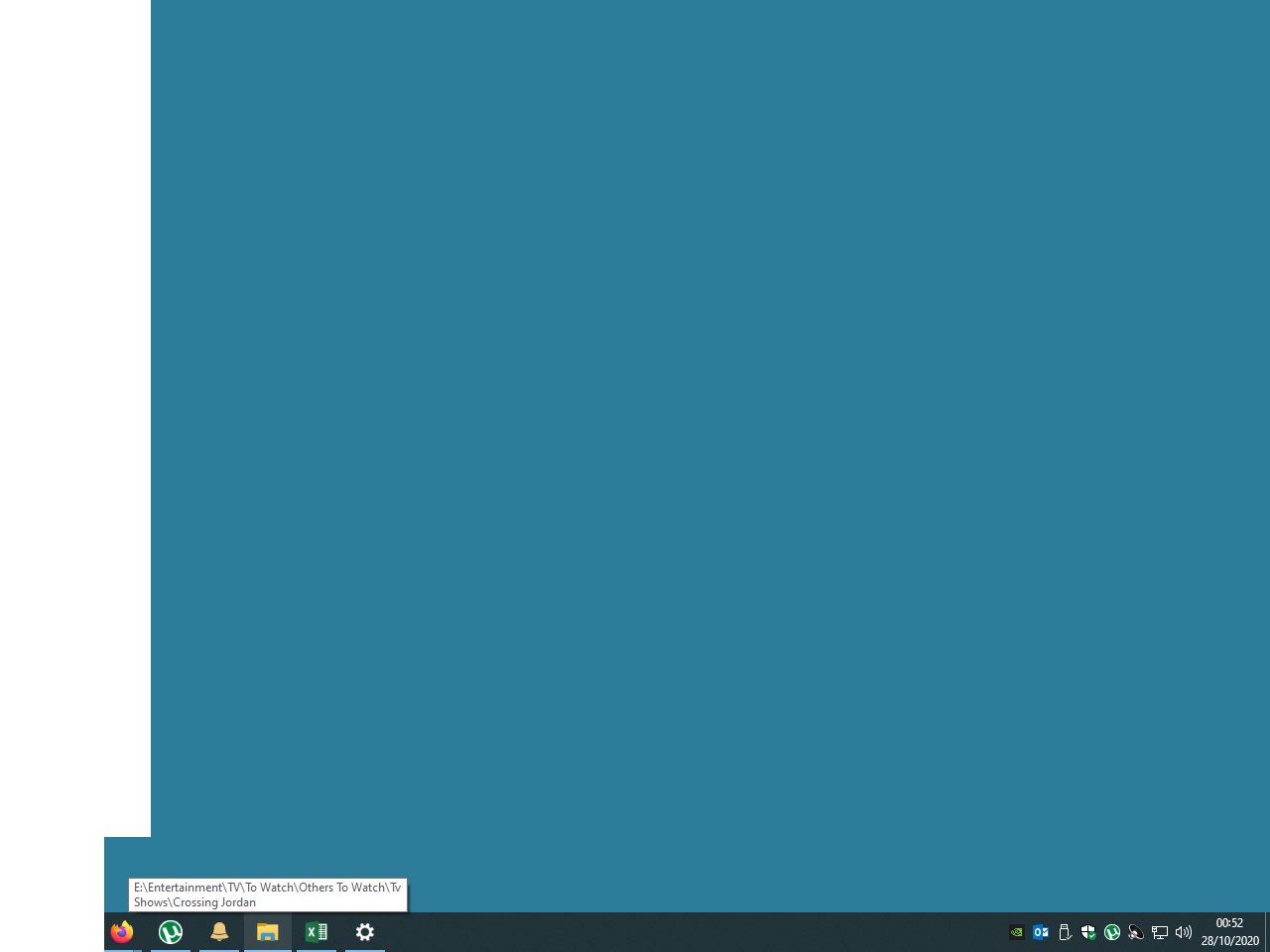The height and width of the screenshot is (952, 1270).
Task: Open the bell app on the taskbar
Action: [x=219, y=932]
